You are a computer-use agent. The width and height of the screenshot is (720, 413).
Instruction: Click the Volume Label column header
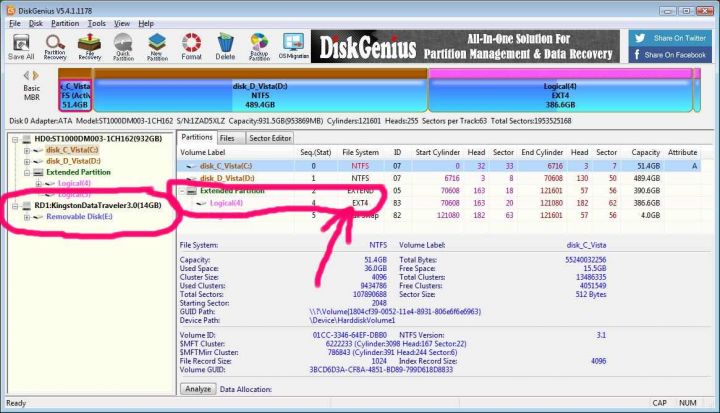202,152
